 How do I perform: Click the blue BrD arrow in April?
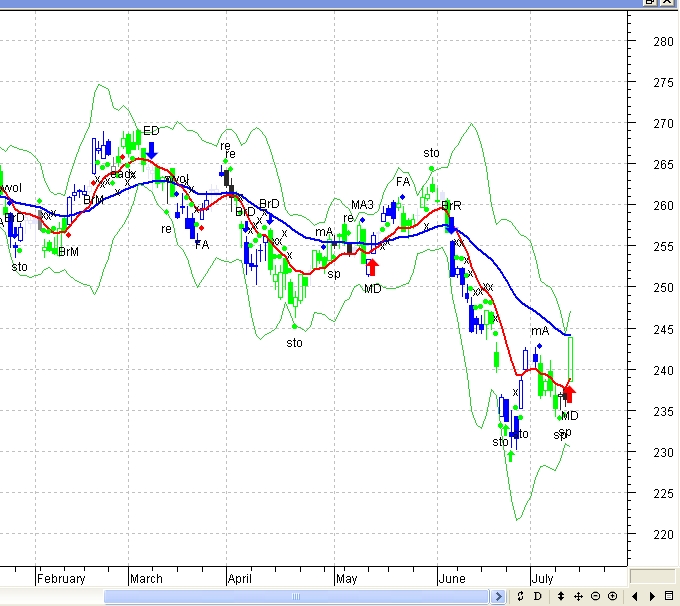coord(270,219)
